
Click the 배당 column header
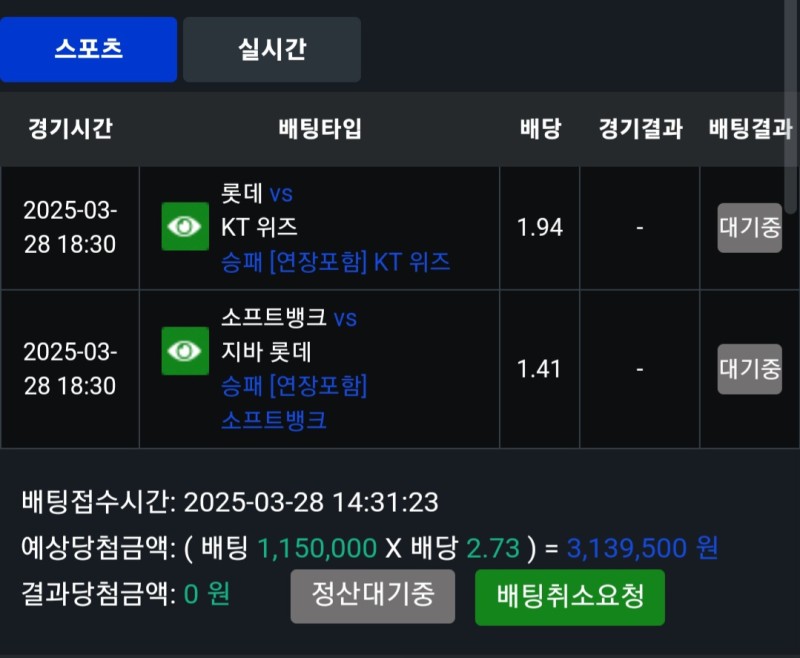(x=540, y=129)
